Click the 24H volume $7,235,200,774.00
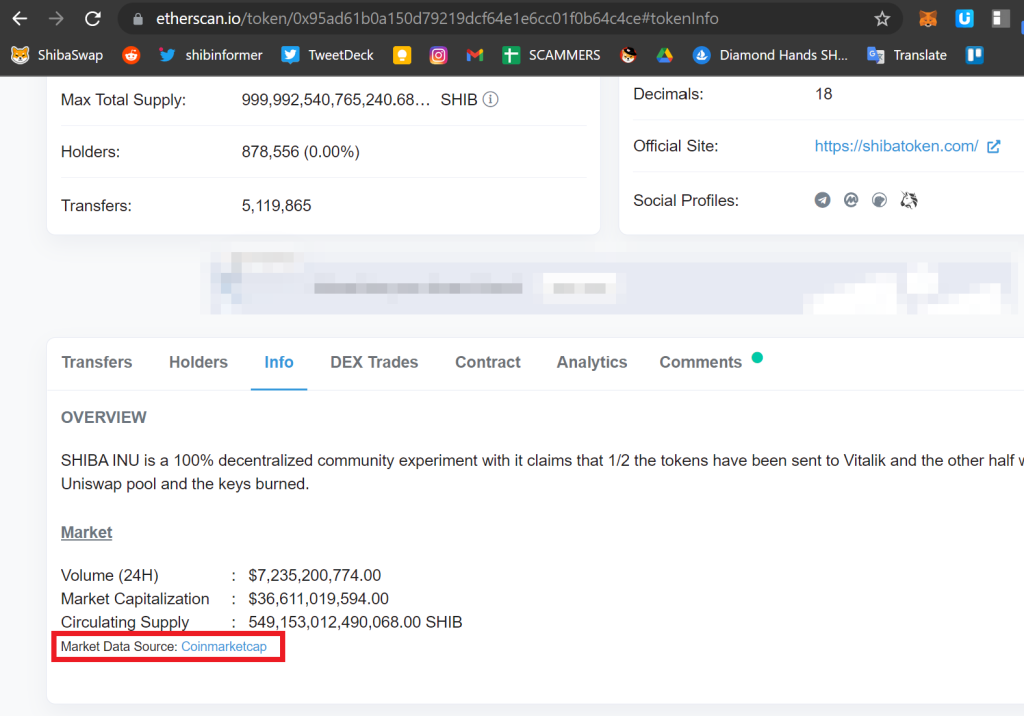Viewport: 1024px width, 716px height. point(315,576)
